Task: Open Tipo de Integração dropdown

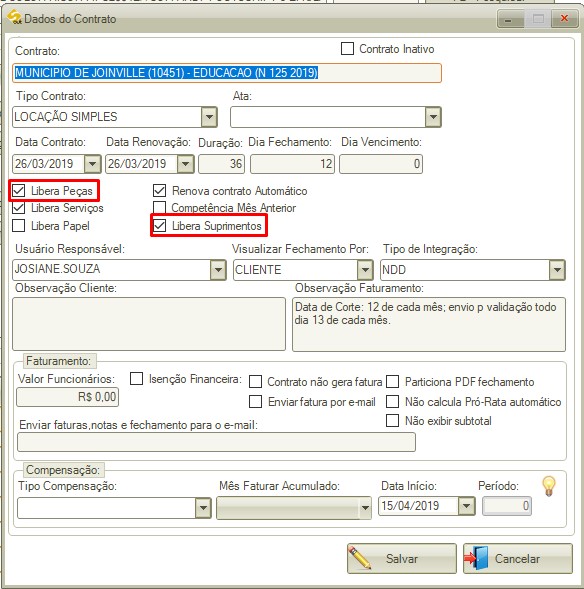Action: [x=557, y=270]
